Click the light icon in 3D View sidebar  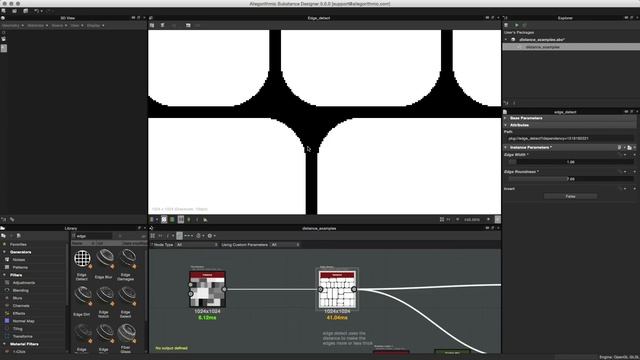pos(4,33)
